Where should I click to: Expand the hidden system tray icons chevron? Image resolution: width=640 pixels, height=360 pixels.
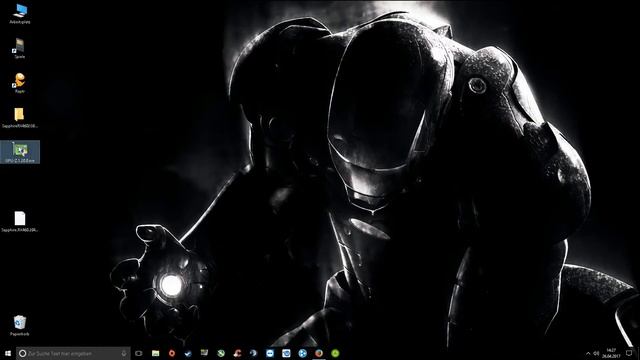pyautogui.click(x=588, y=353)
